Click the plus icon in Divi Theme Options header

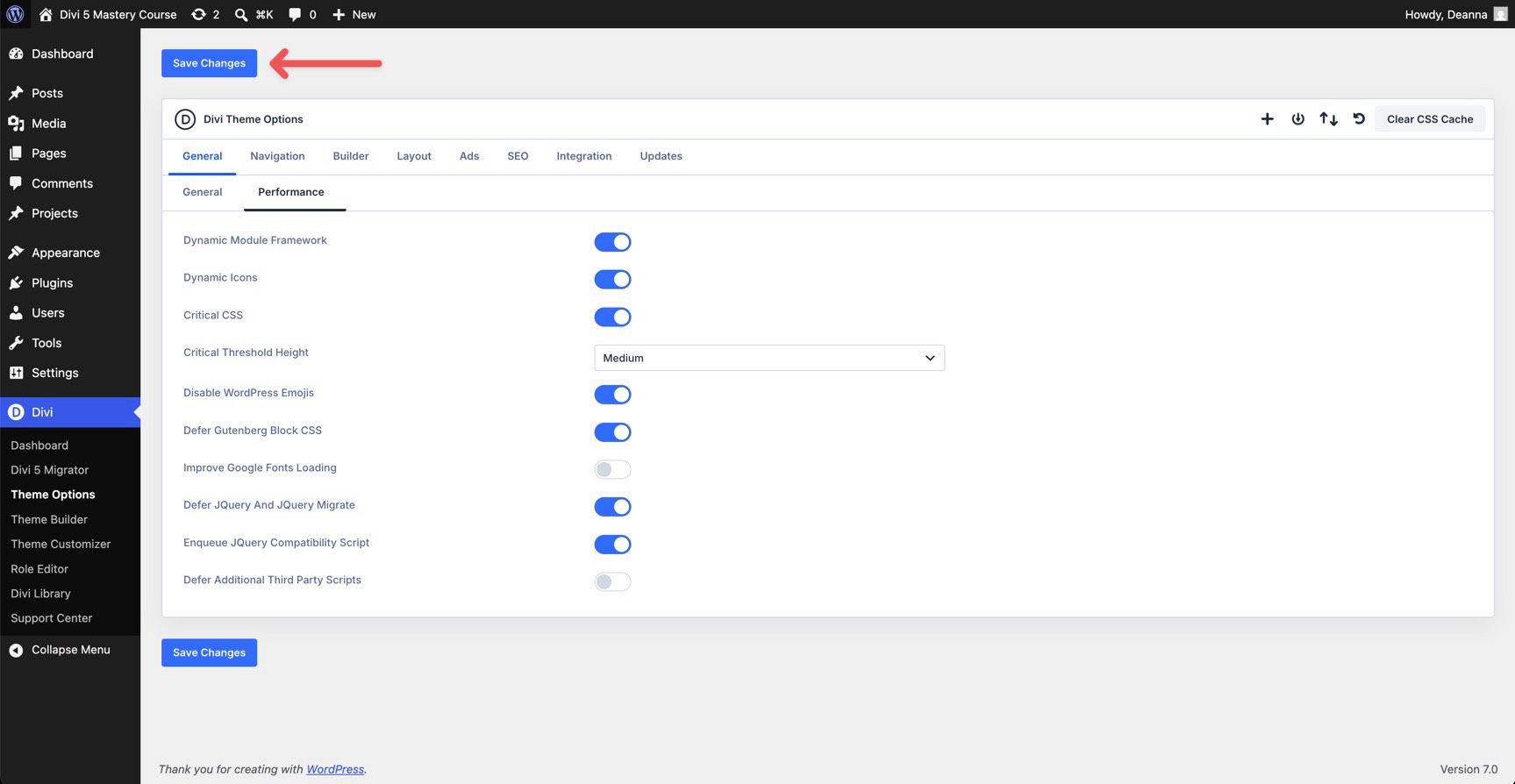1267,119
